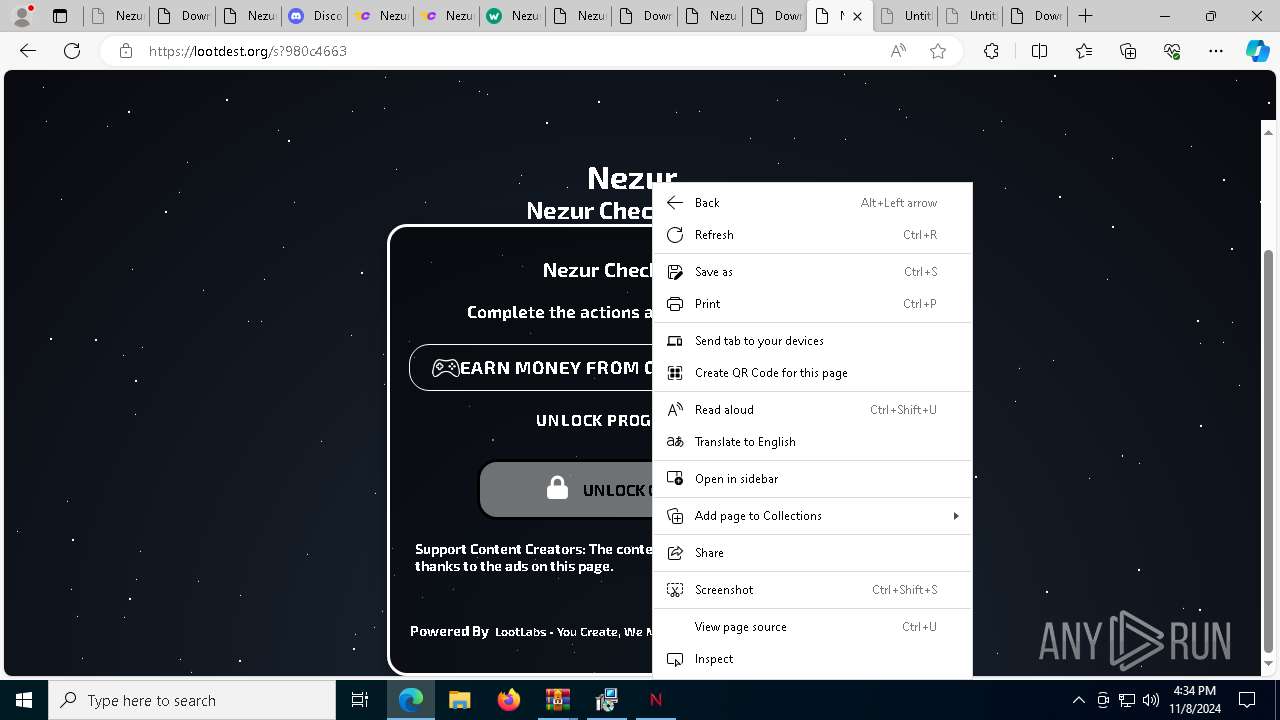Choose Save as from context menu
Screen dimensions: 1280x720
tap(812, 272)
